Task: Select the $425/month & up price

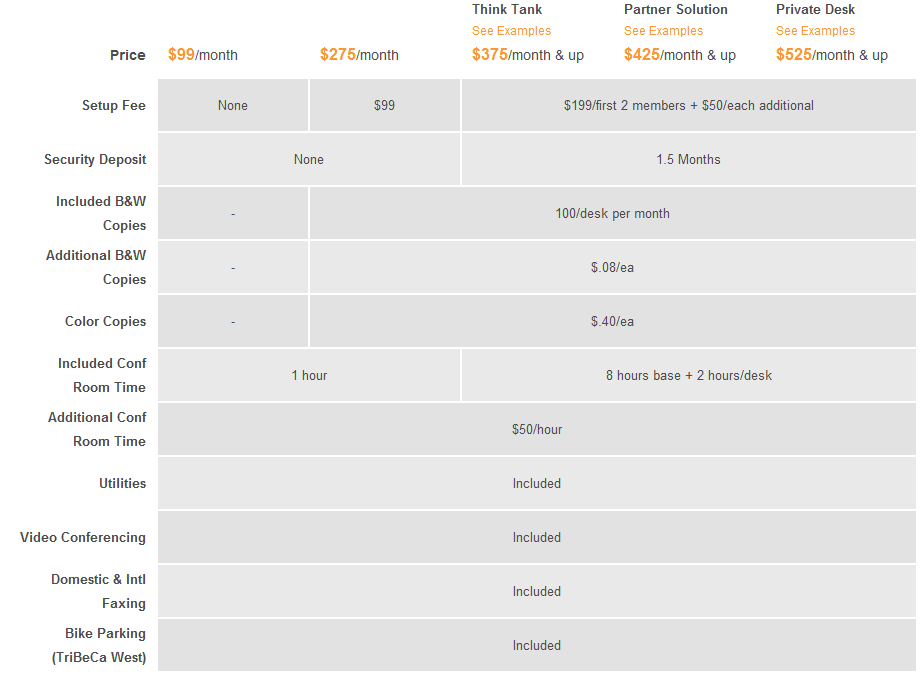Action: click(x=679, y=55)
